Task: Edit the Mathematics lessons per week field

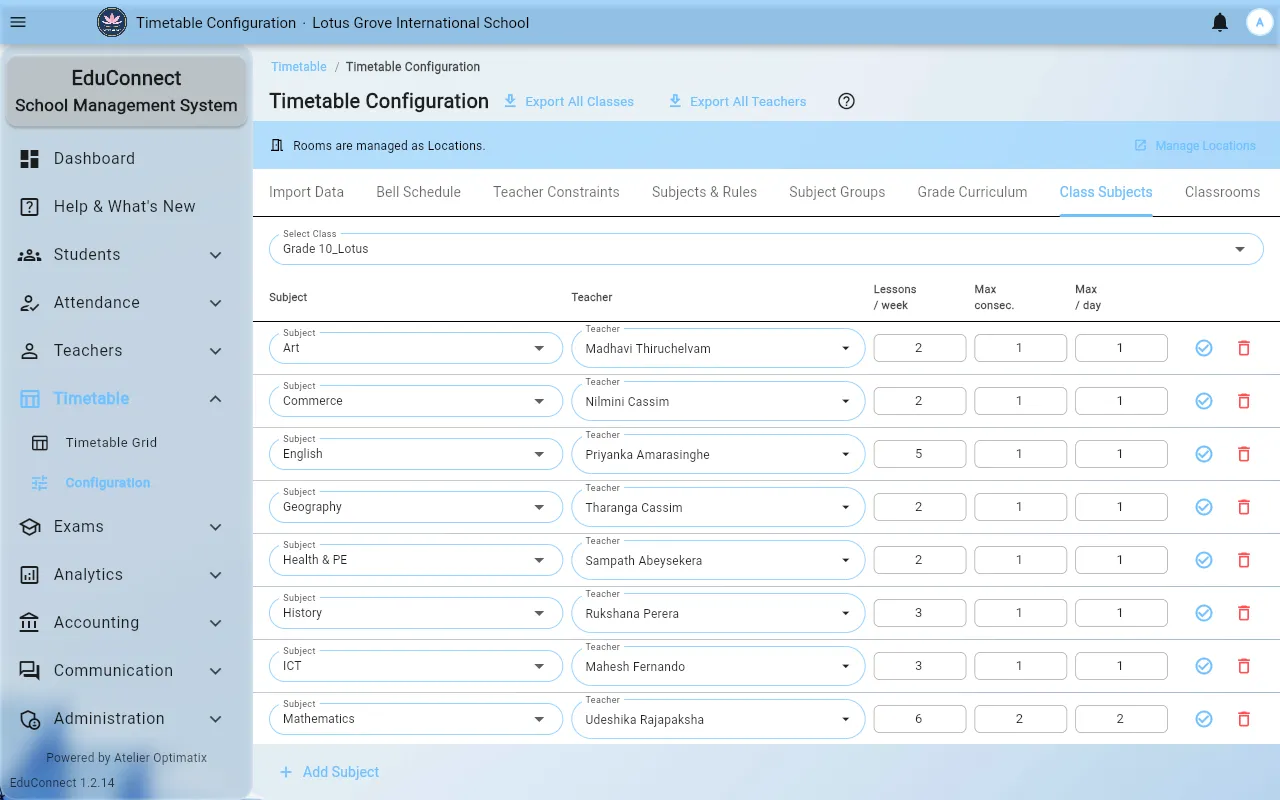Action: [919, 719]
